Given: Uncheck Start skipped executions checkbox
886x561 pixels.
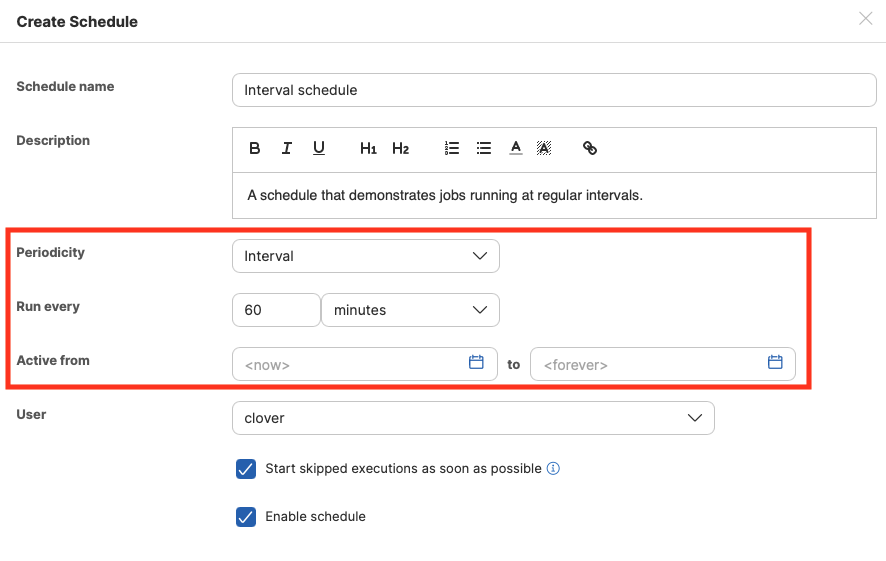Looking at the screenshot, I should pos(246,469).
